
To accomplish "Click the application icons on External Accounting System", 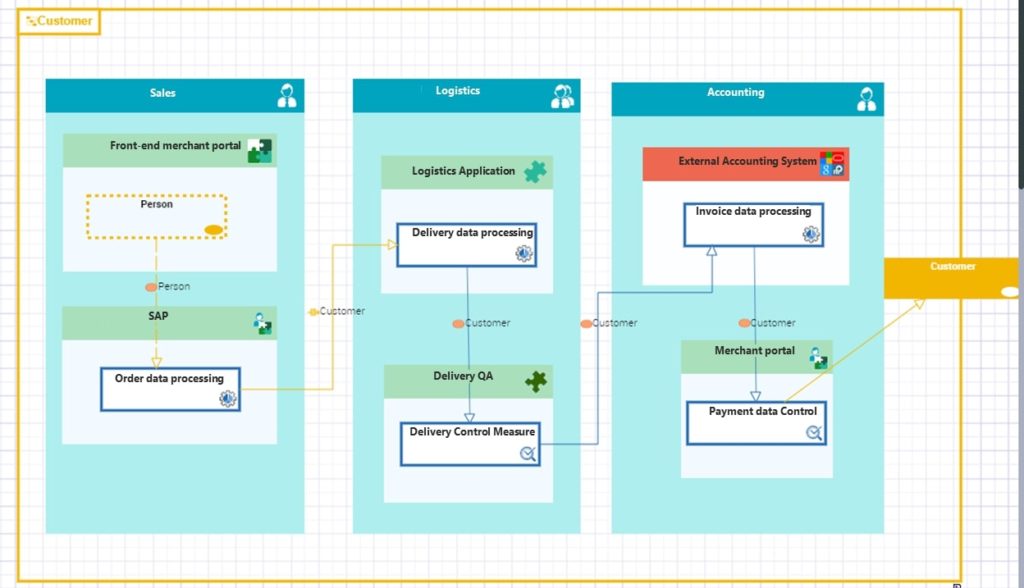I will pyautogui.click(x=833, y=162).
